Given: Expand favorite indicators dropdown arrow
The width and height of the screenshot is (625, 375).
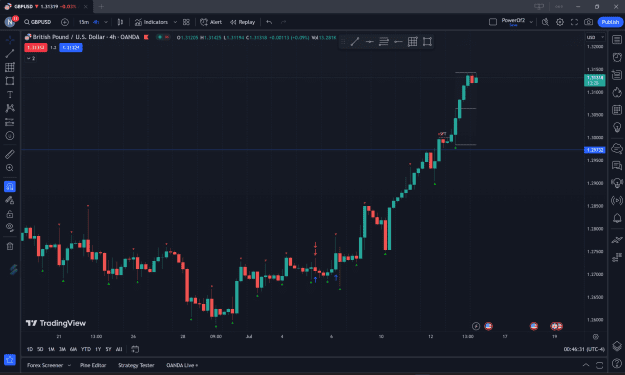Looking at the screenshot, I should pyautogui.click(x=175, y=22).
